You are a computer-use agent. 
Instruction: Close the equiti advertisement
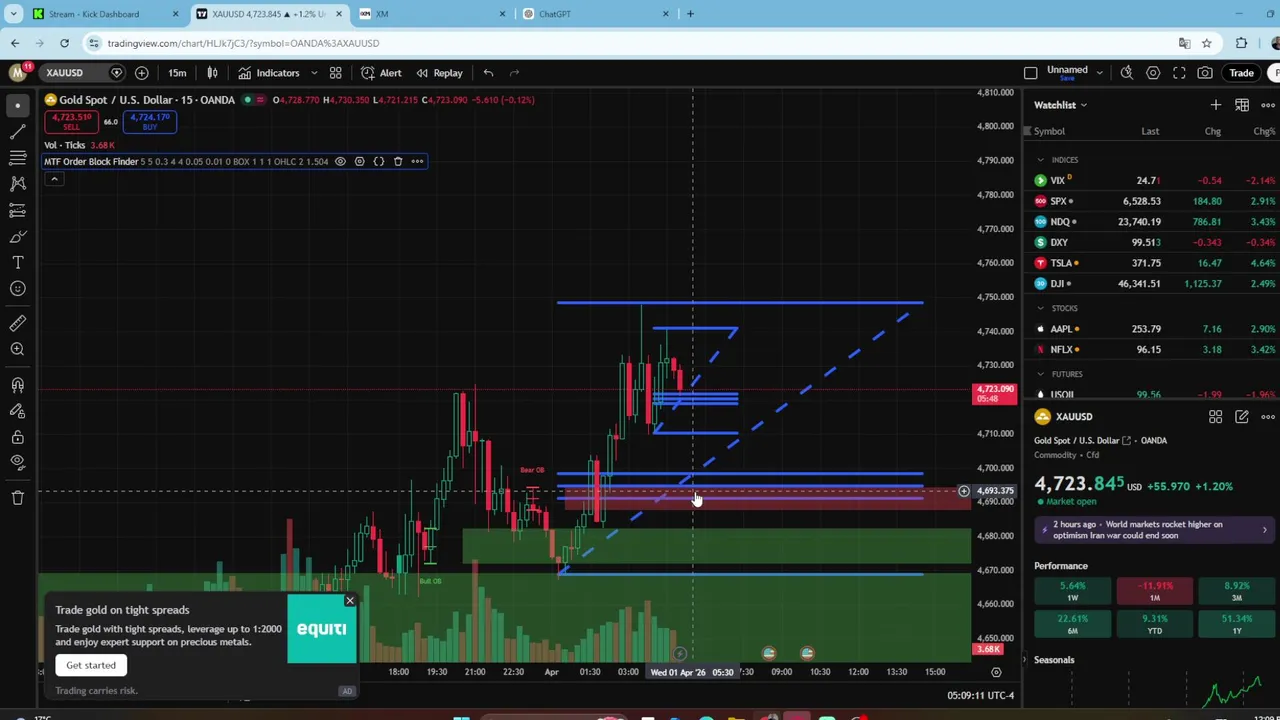click(349, 601)
